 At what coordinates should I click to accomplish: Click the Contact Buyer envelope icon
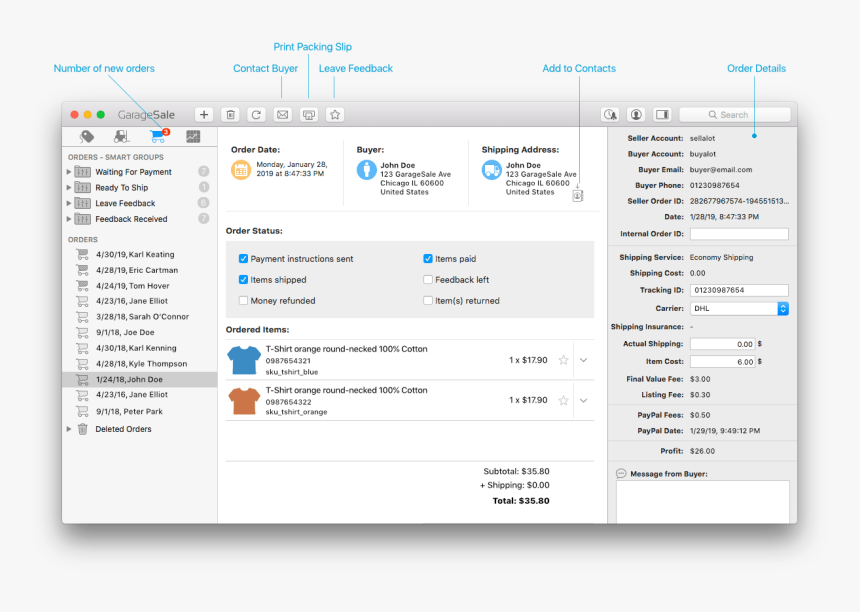283,114
